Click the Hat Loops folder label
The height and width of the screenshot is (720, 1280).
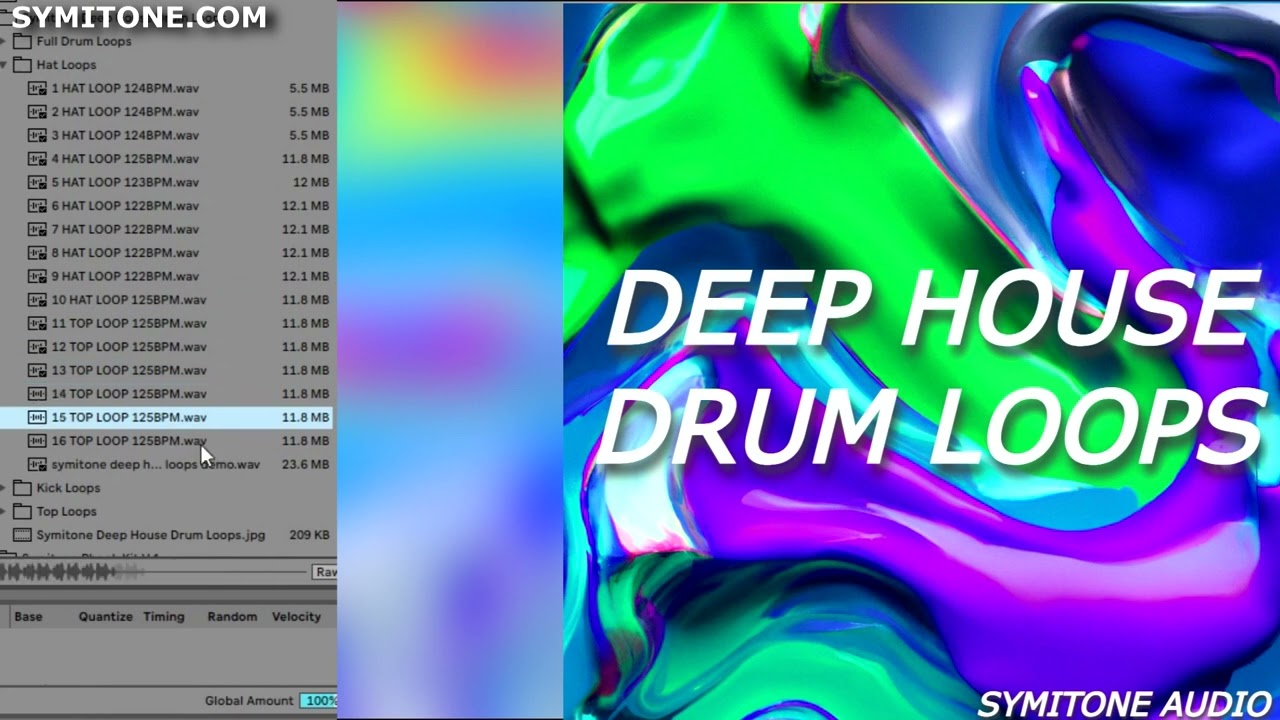(x=66, y=65)
